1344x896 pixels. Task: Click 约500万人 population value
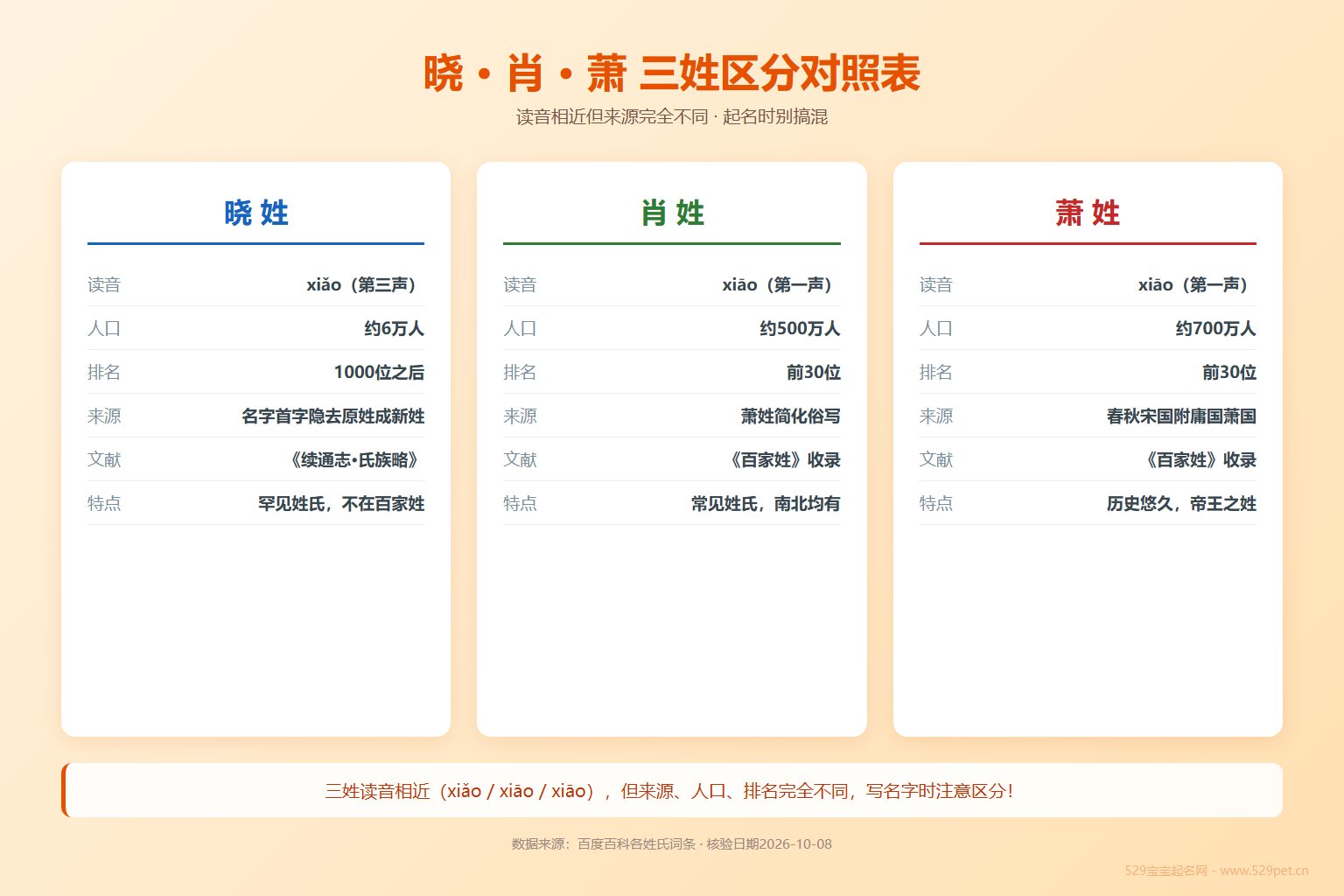tap(800, 328)
